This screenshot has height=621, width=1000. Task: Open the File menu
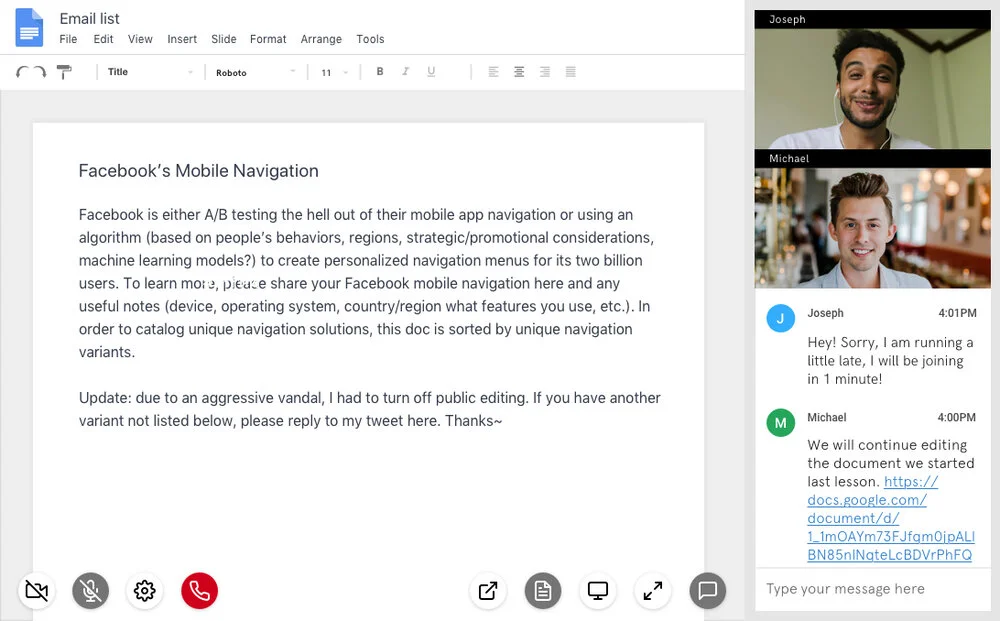(68, 39)
